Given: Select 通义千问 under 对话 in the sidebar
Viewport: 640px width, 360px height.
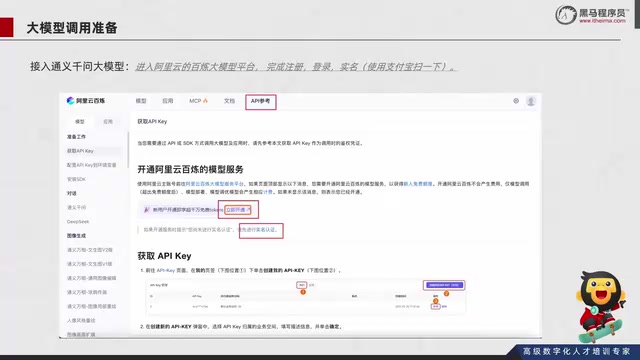Looking at the screenshot, I should (76, 207).
